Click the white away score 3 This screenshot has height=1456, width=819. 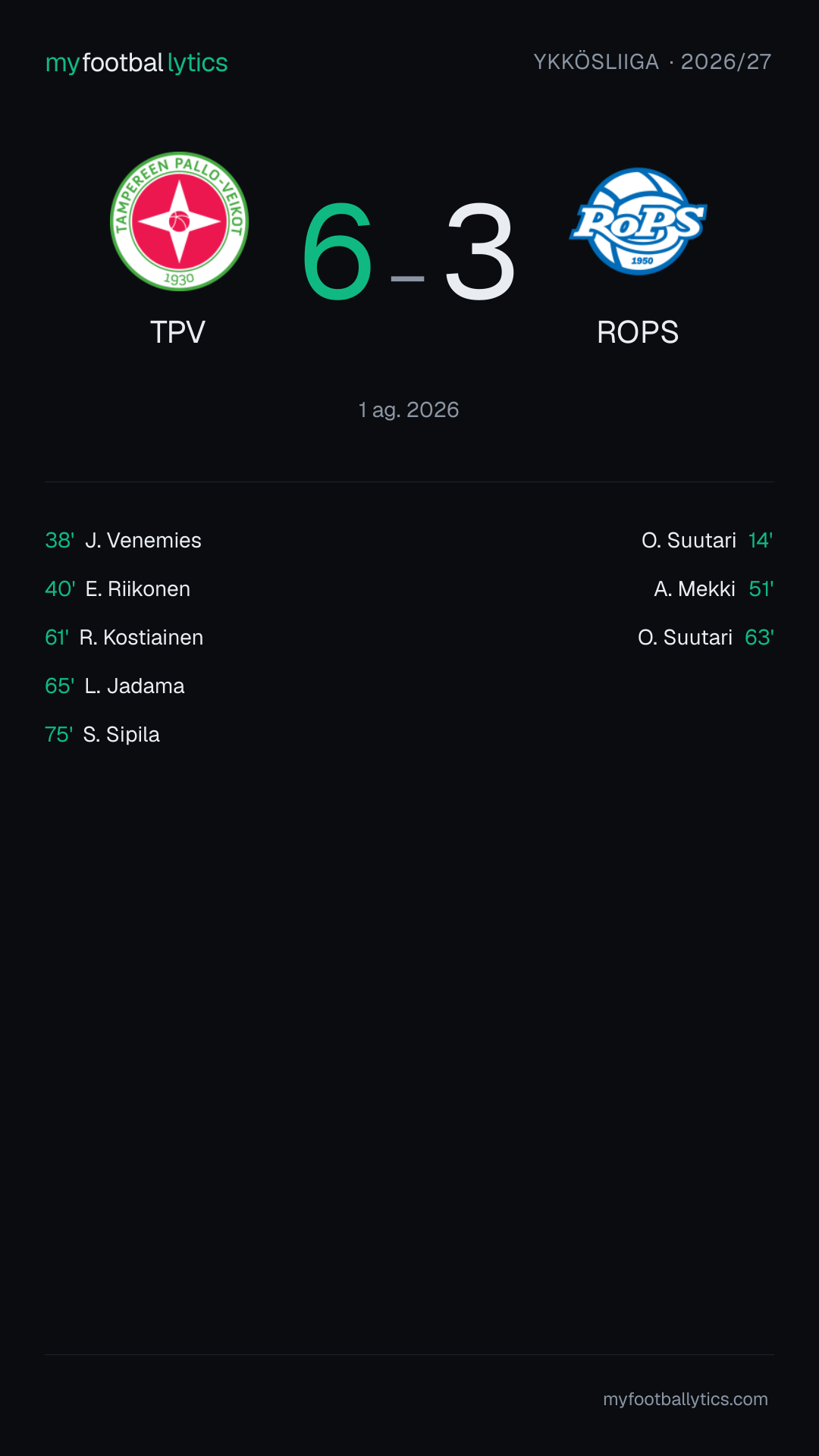tap(480, 252)
